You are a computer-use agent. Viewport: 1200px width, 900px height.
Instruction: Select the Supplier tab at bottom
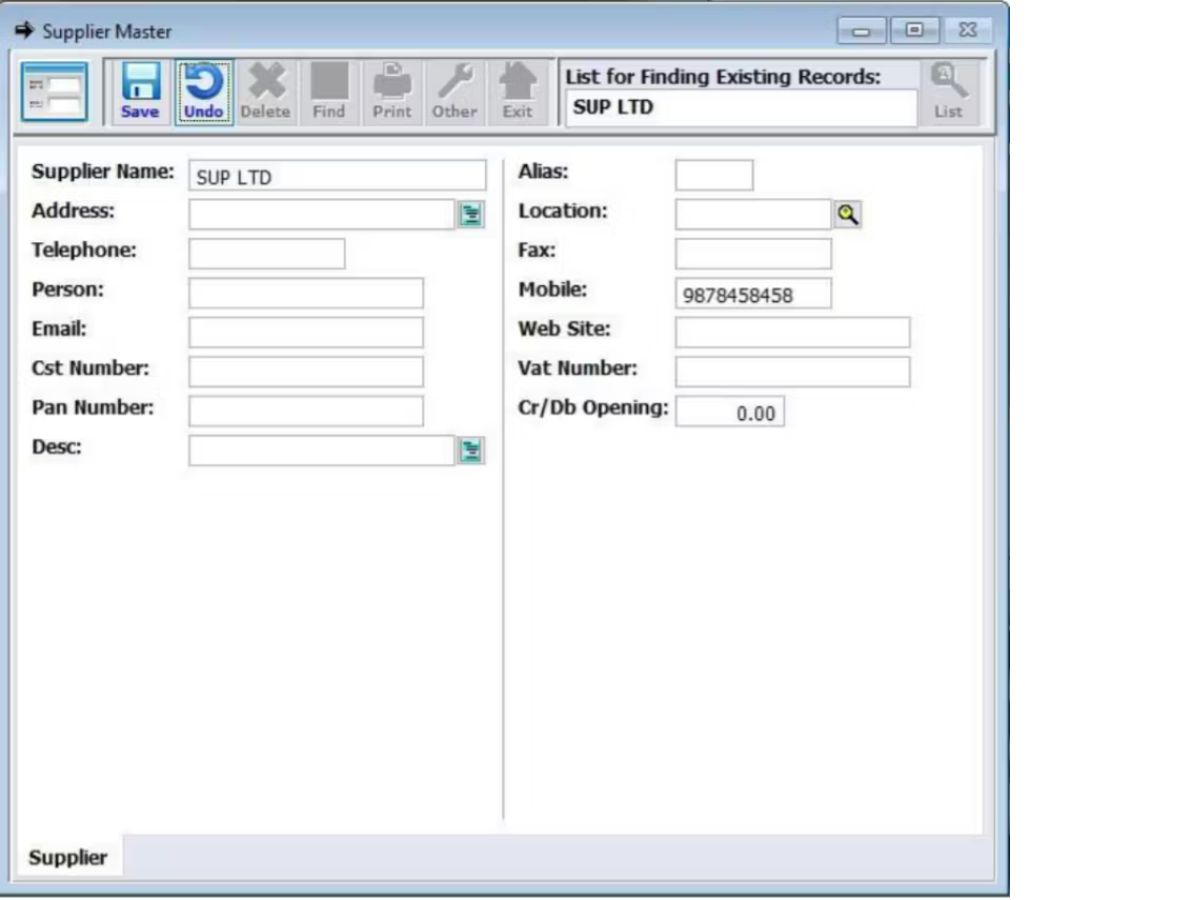pyautogui.click(x=68, y=857)
